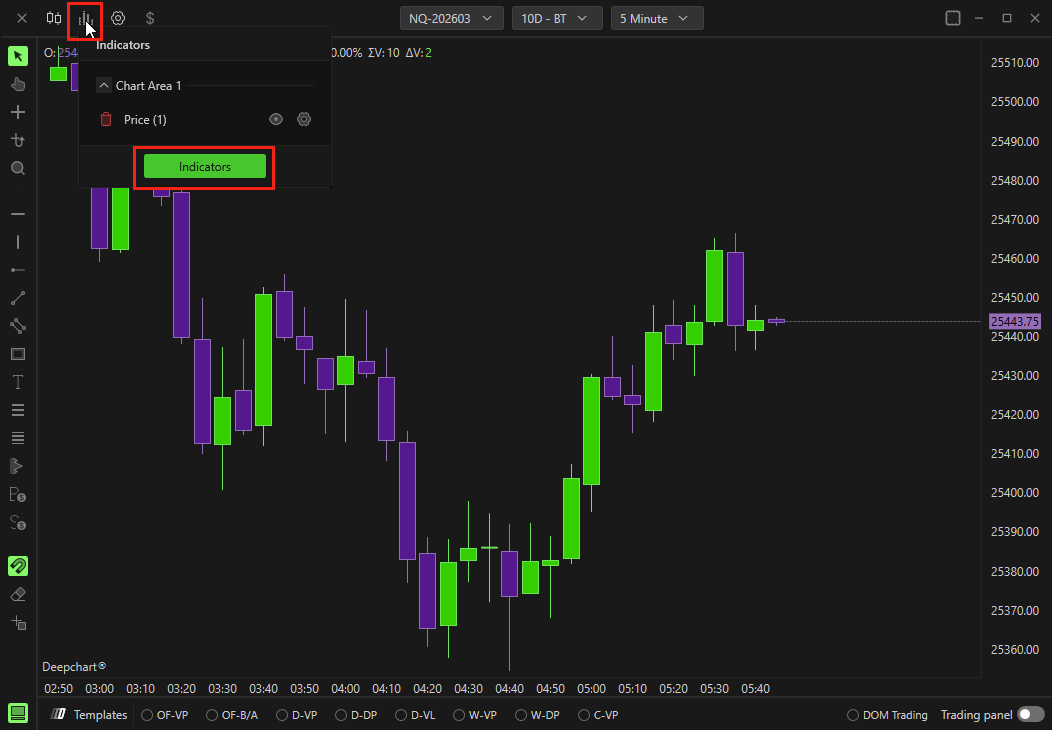The width and height of the screenshot is (1052, 730).
Task: Enable the DOM Trading option
Action: [x=853, y=715]
